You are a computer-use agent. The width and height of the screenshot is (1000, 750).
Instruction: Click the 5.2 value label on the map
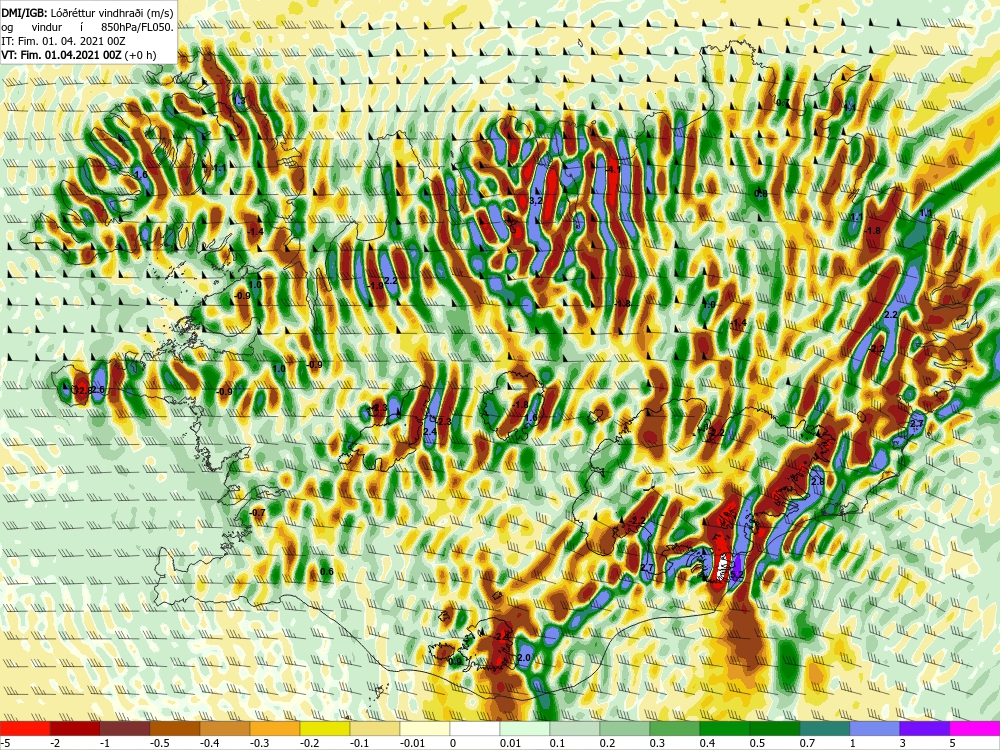(x=737, y=575)
